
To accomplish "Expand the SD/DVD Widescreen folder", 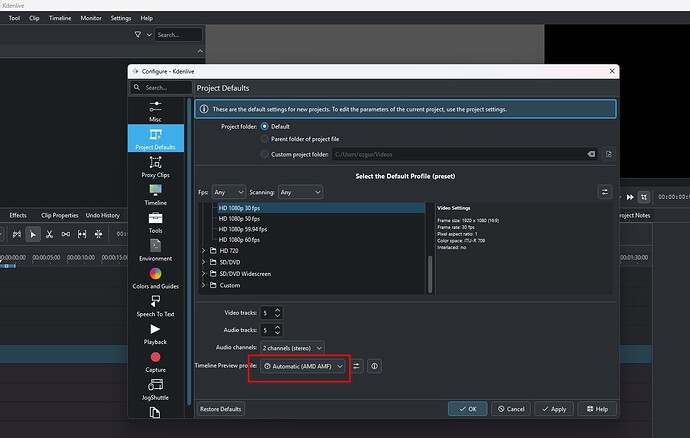I will coord(203,273).
